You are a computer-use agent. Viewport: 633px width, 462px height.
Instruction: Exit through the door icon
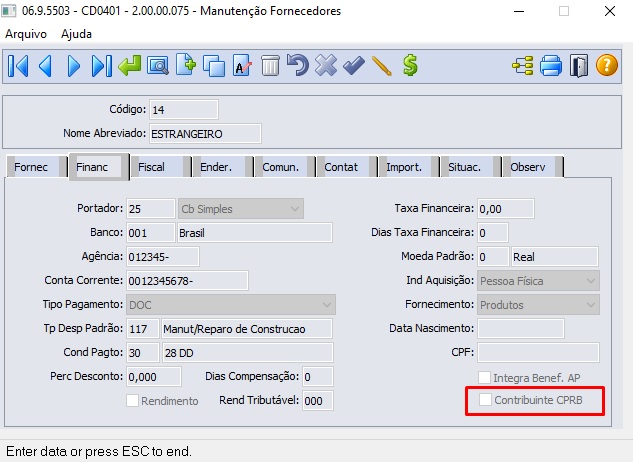click(x=579, y=66)
